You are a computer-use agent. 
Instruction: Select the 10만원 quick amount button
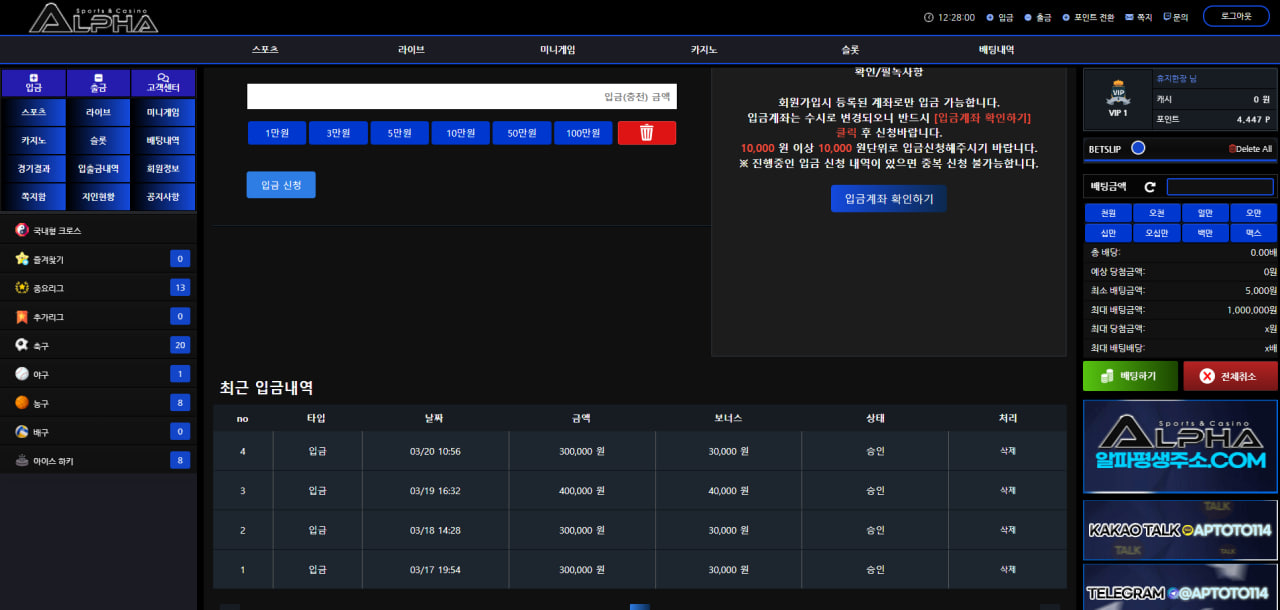pos(460,133)
